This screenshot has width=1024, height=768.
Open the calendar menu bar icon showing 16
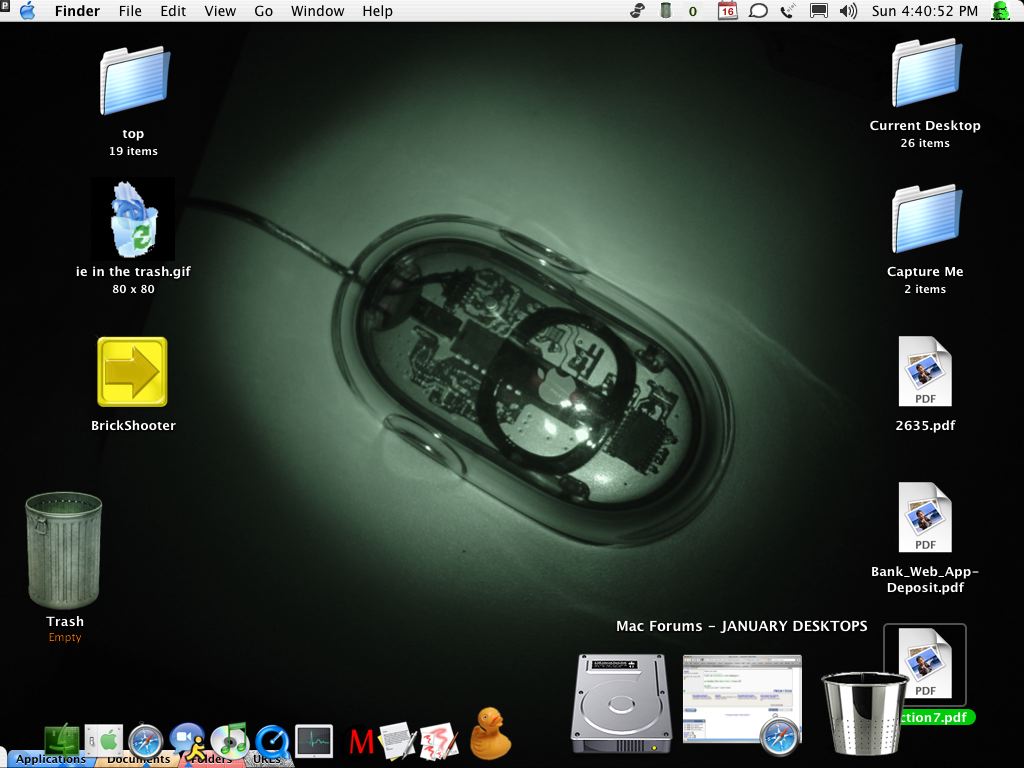[728, 11]
